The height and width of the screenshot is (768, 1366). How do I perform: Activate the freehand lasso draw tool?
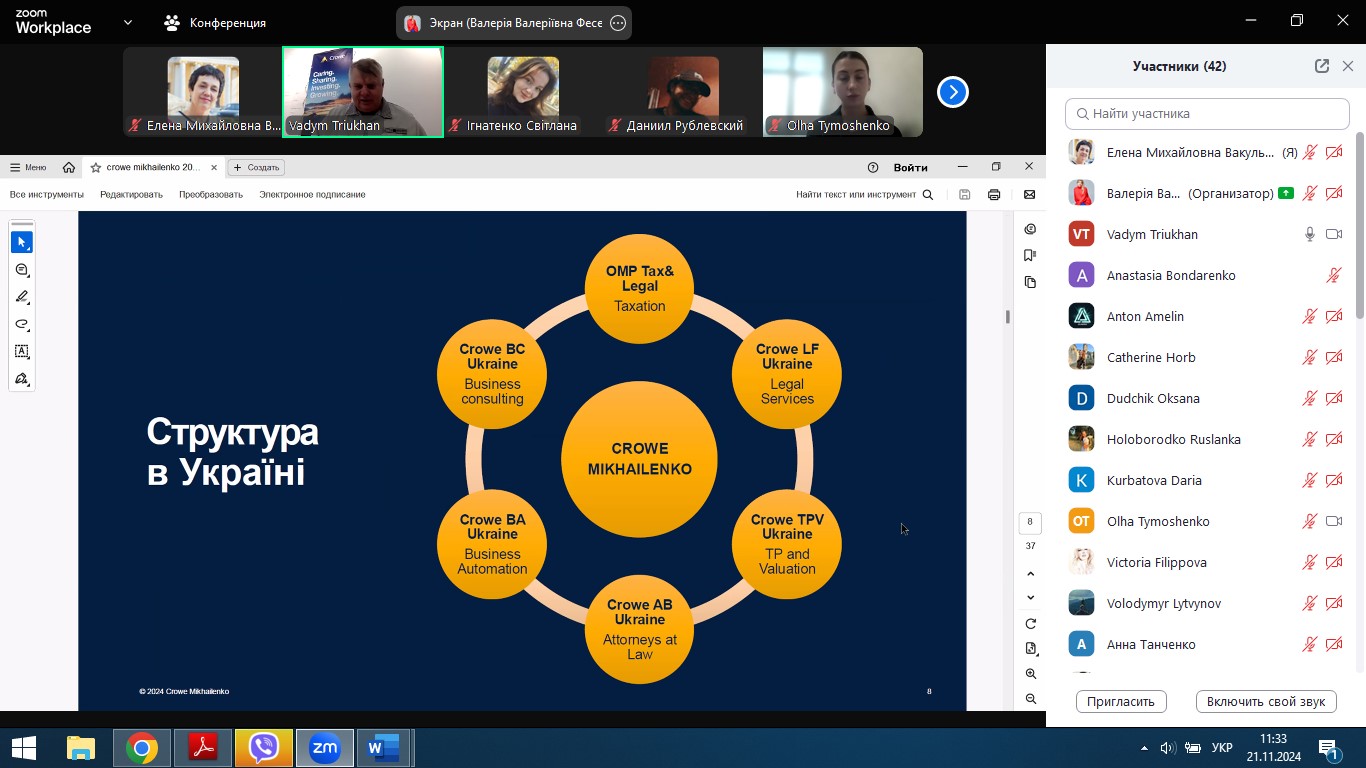[22, 324]
